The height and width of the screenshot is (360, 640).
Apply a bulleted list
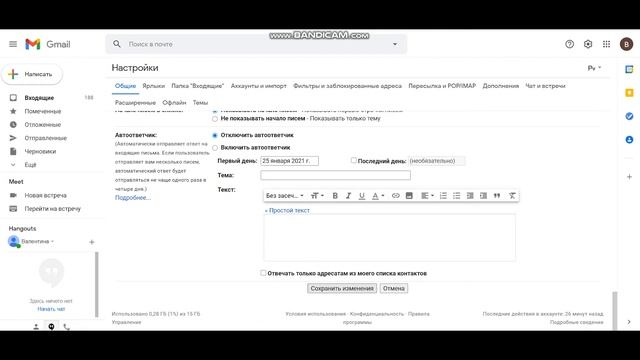[456, 196]
